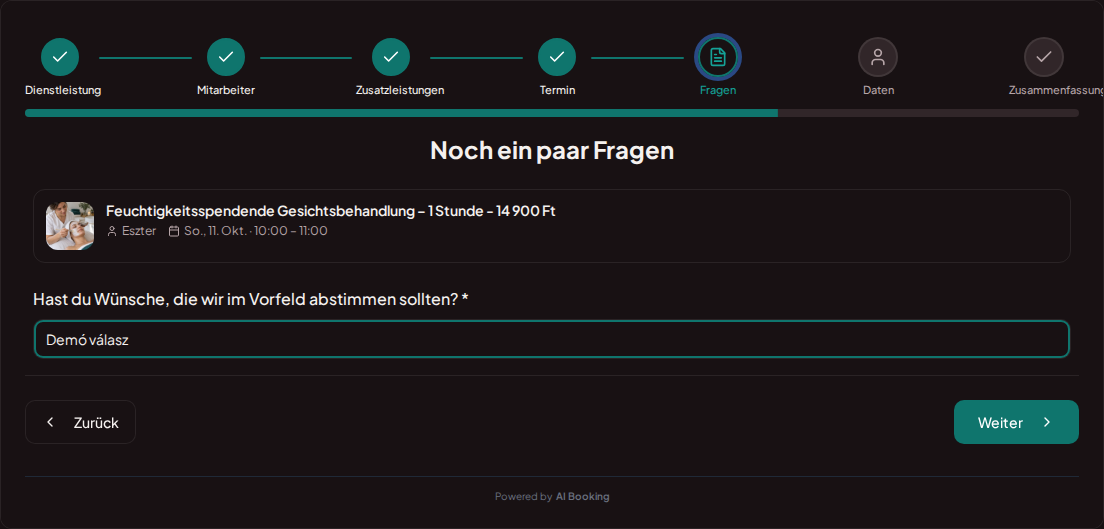The width and height of the screenshot is (1104, 529).
Task: Click the Mitarbeiter step checkmark circle
Action: point(226,57)
